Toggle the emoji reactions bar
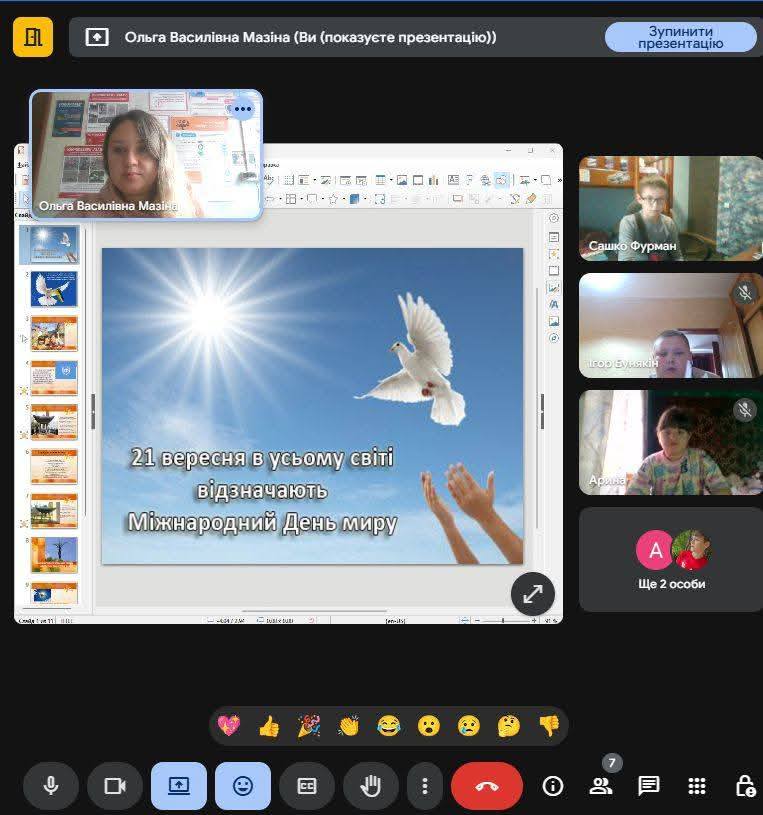 [x=243, y=786]
